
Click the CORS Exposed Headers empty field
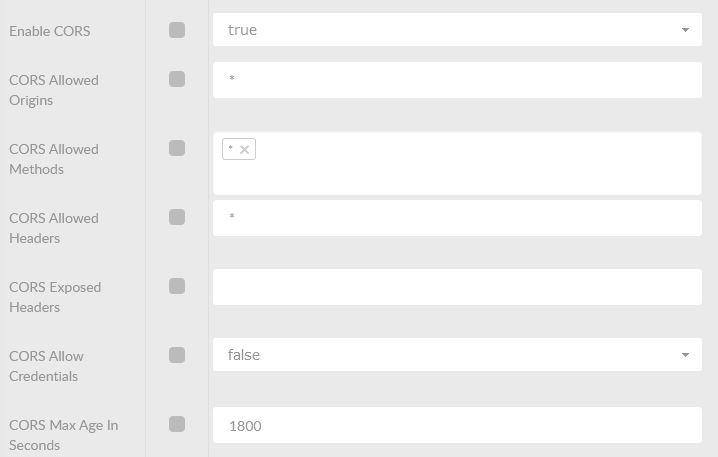pos(456,287)
